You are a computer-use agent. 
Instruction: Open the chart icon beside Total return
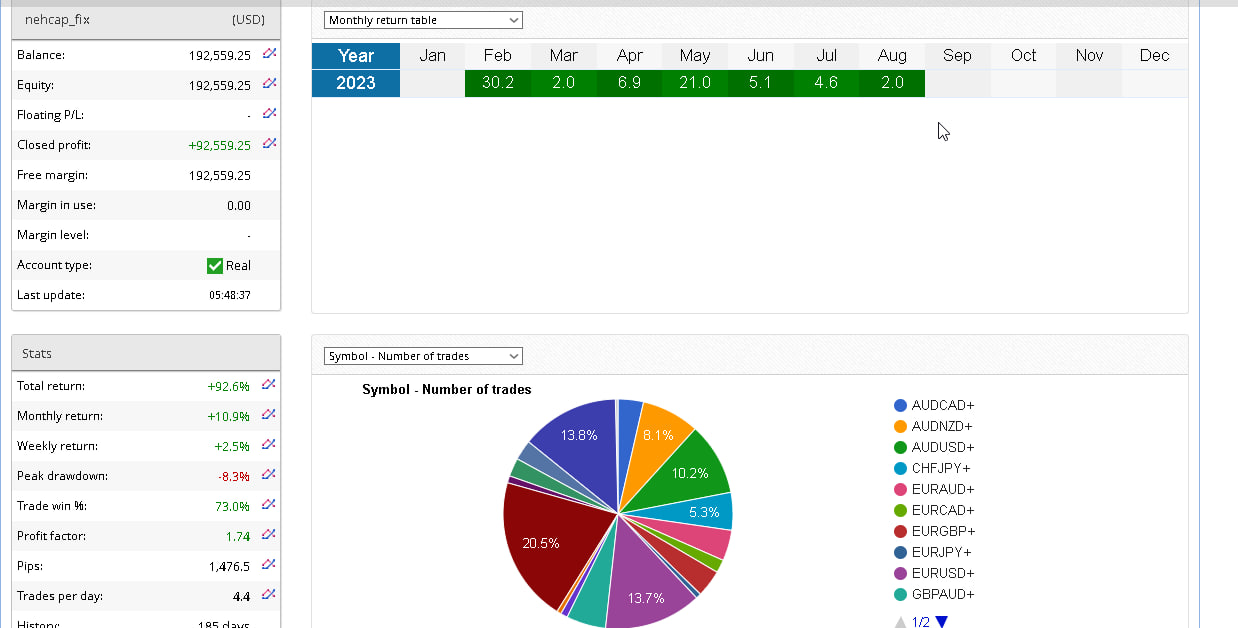coord(268,385)
